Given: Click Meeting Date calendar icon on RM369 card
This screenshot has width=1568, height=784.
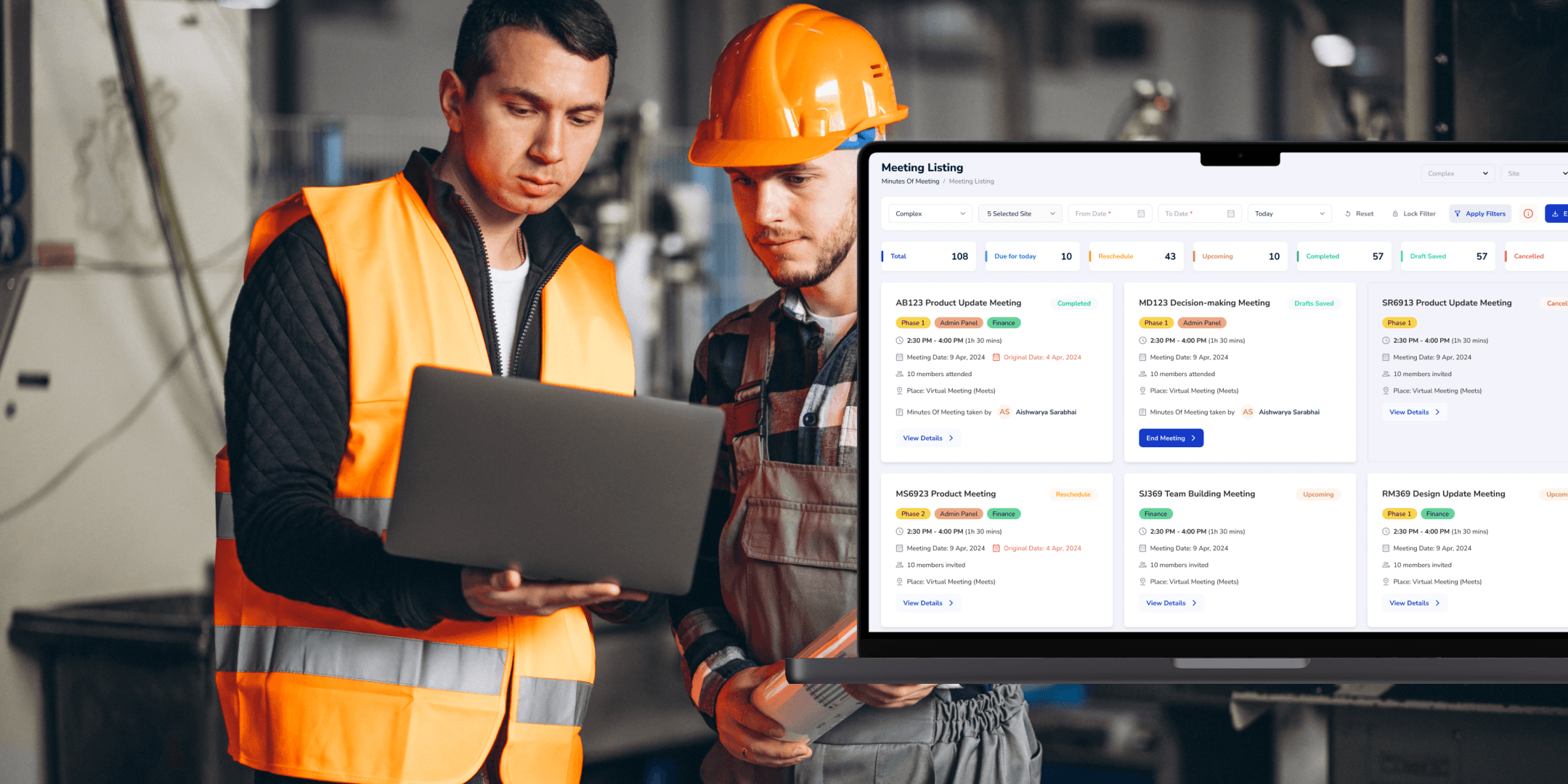Looking at the screenshot, I should (x=1386, y=548).
